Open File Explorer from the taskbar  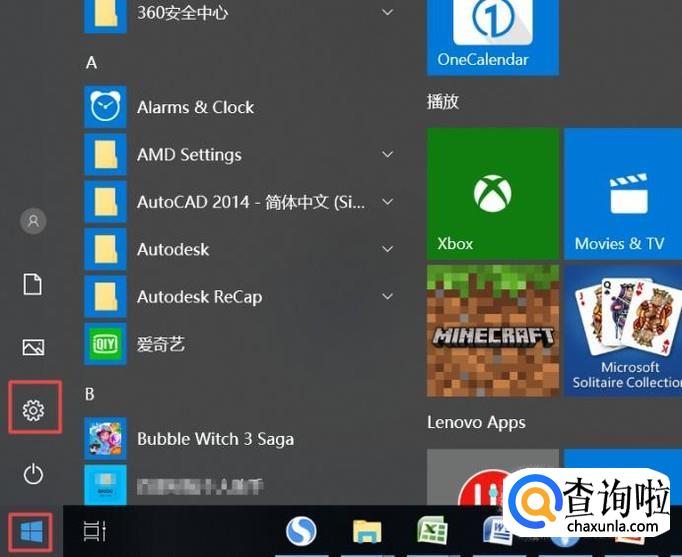367,531
